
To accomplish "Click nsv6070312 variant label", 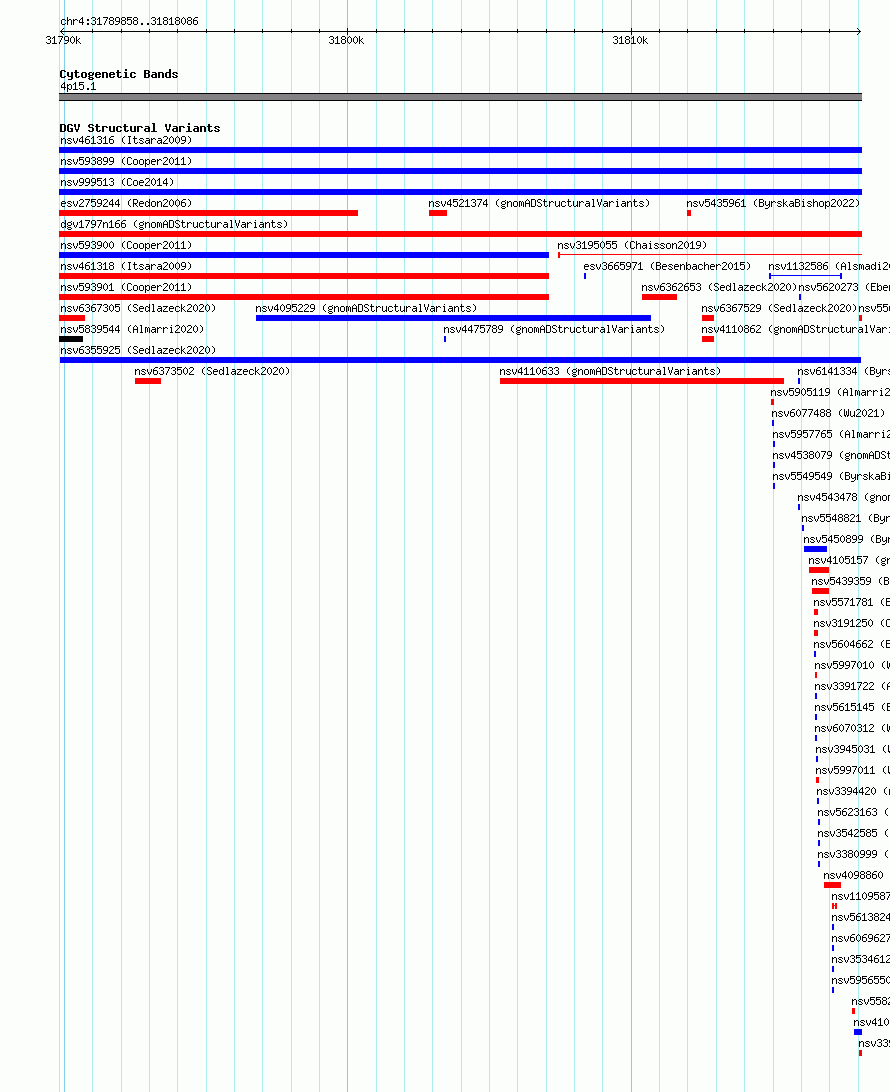I will tap(852, 728).
